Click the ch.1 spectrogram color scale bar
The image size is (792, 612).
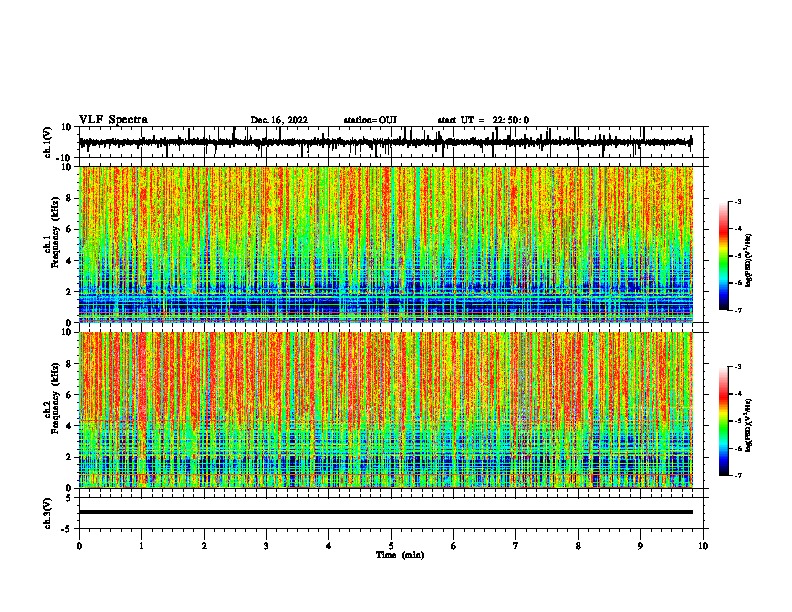[723, 256]
